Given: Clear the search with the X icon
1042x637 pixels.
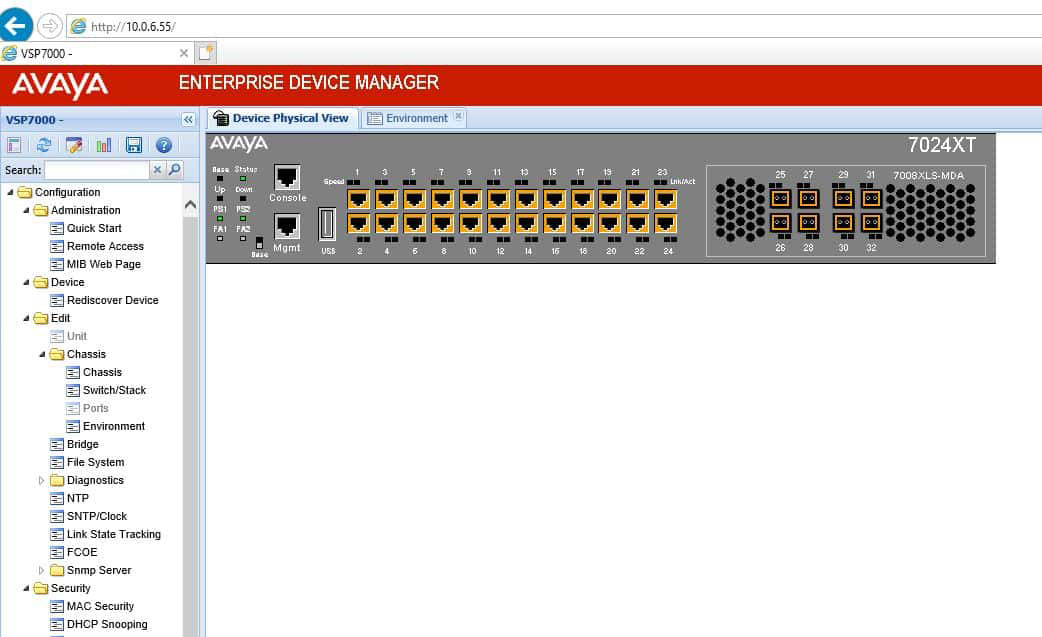Looking at the screenshot, I should coord(157,170).
